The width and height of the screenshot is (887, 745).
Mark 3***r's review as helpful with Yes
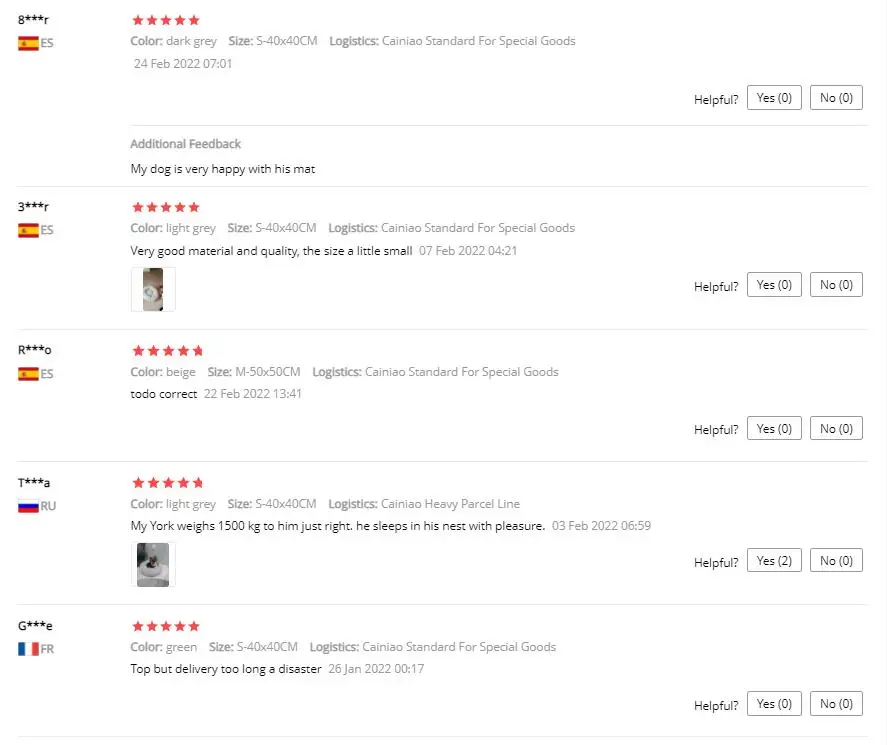(x=774, y=285)
